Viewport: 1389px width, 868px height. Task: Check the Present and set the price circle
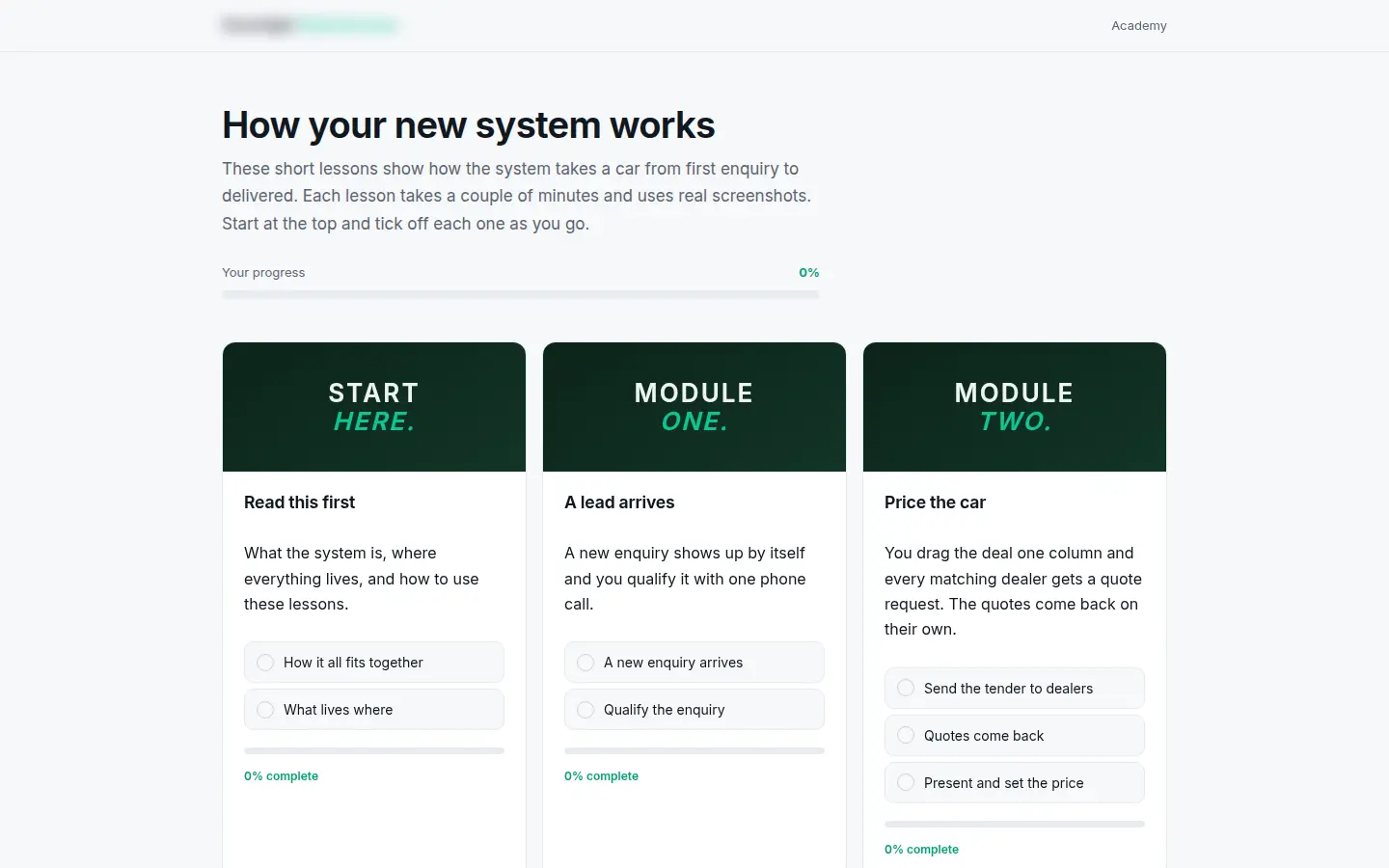click(x=906, y=782)
